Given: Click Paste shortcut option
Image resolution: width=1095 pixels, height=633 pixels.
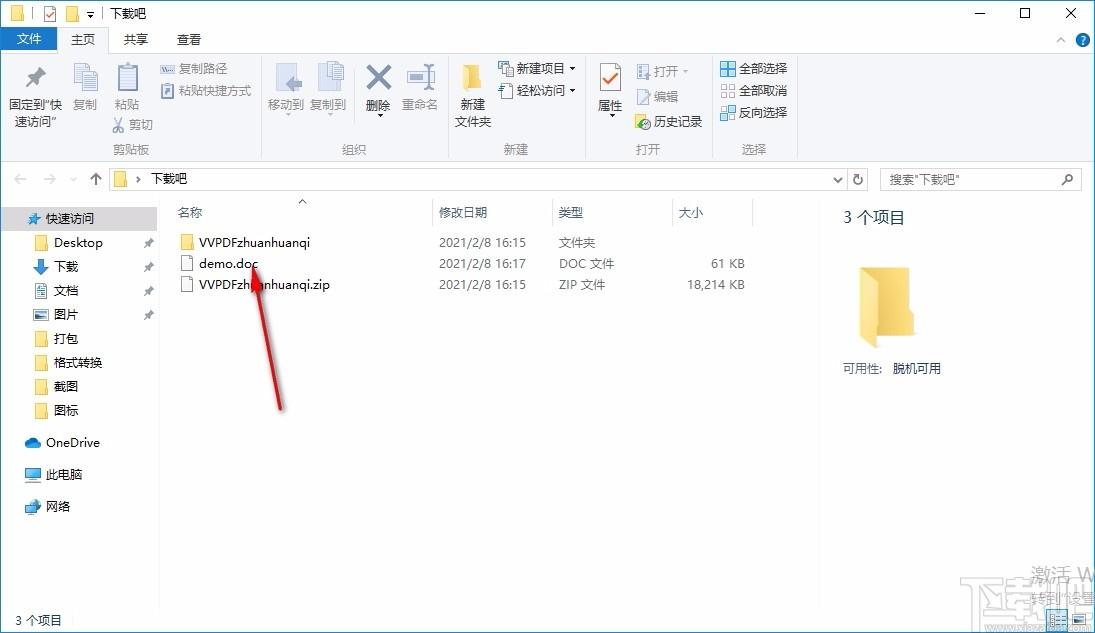Looking at the screenshot, I should (x=206, y=91).
